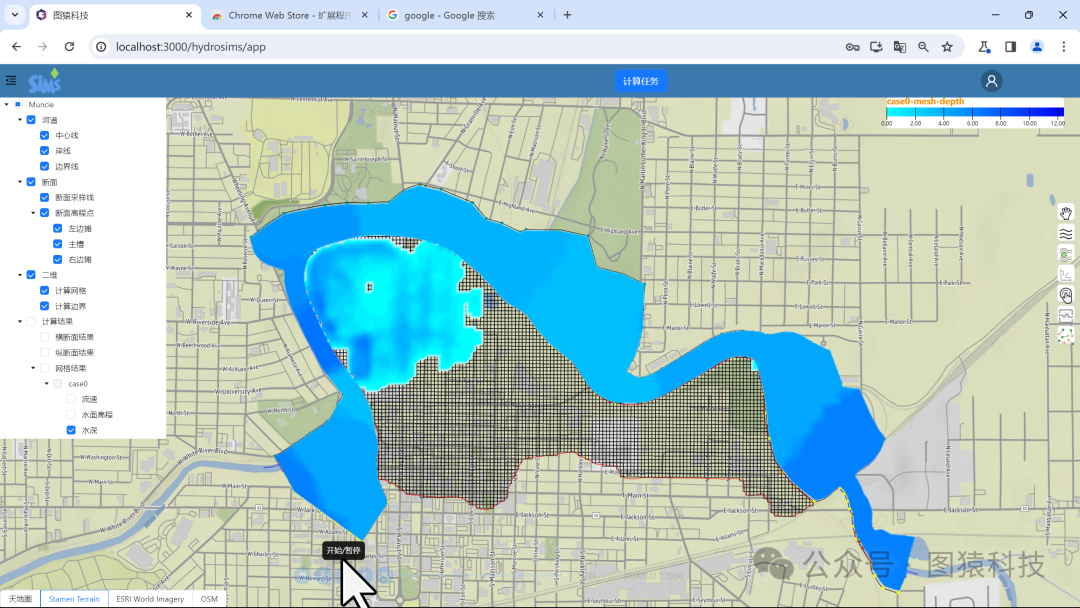Enable the 水面高程 result checkbox
Screen dimensions: 1080x608
71,415
